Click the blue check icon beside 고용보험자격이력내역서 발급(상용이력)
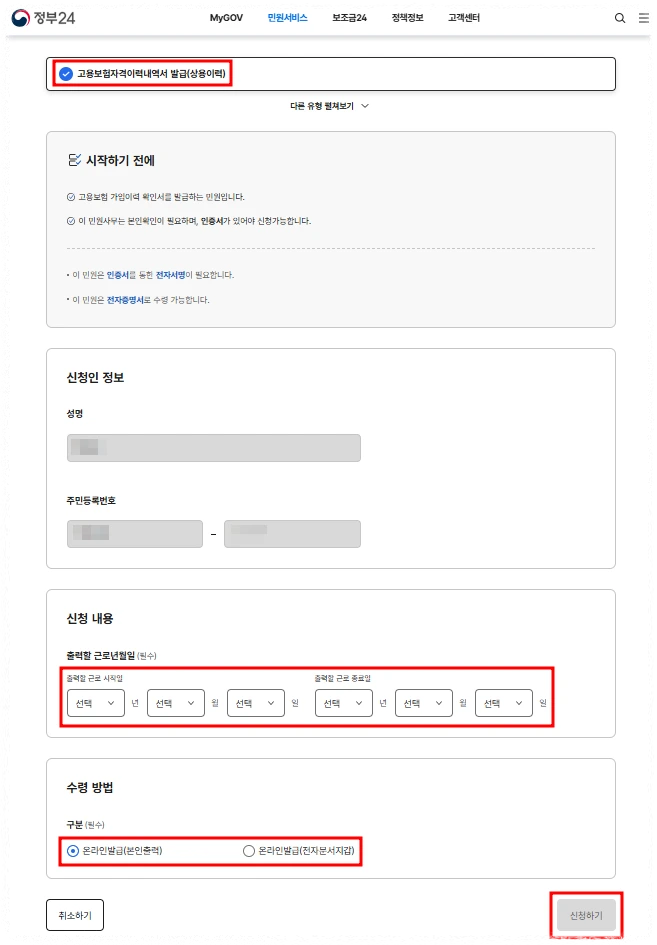This screenshot has width=657, height=945. tap(66, 73)
